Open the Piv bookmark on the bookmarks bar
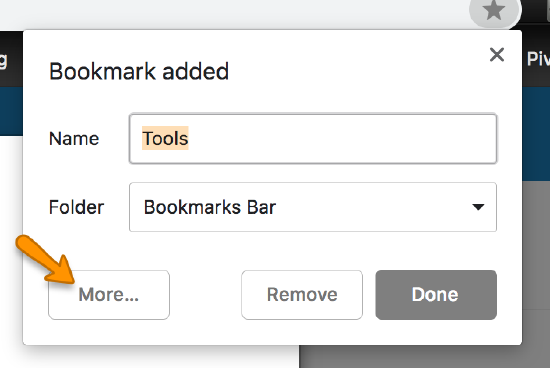 point(538,59)
